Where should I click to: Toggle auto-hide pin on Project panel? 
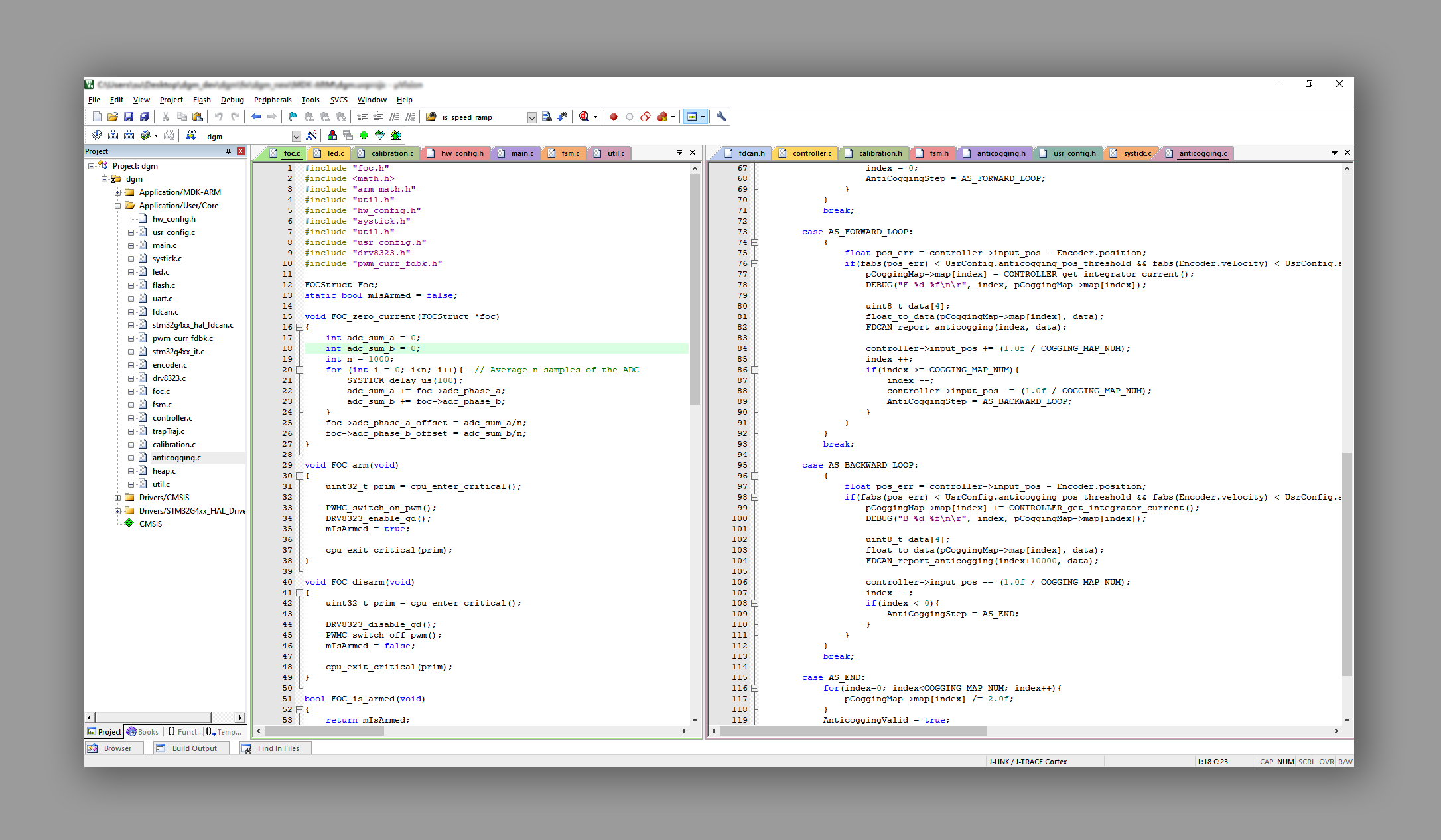coord(228,151)
